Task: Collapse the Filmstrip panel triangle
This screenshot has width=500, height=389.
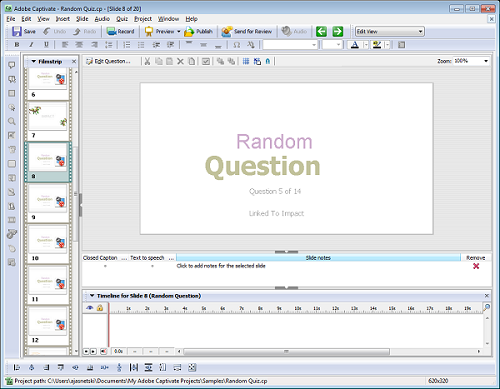Action: [x=33, y=61]
